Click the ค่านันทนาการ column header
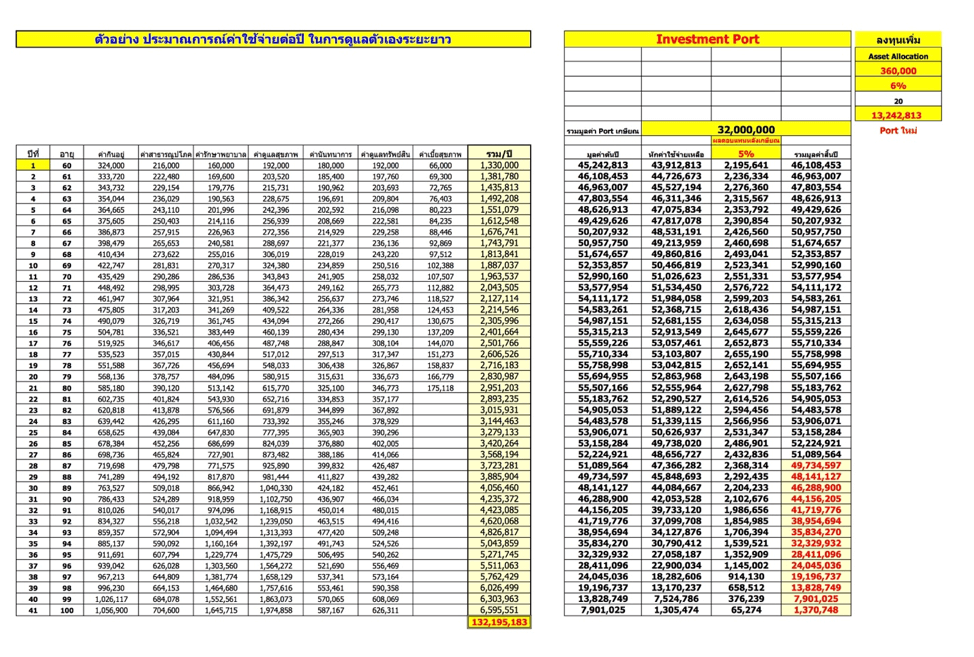The image size is (974, 657). pyautogui.click(x=330, y=153)
